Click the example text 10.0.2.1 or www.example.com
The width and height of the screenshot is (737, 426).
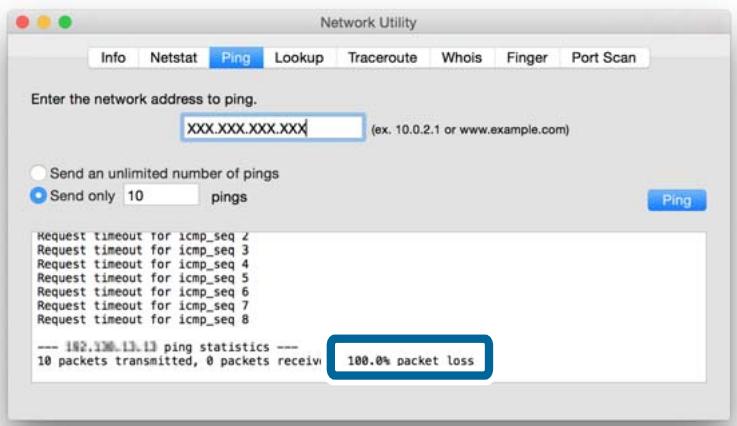point(470,129)
